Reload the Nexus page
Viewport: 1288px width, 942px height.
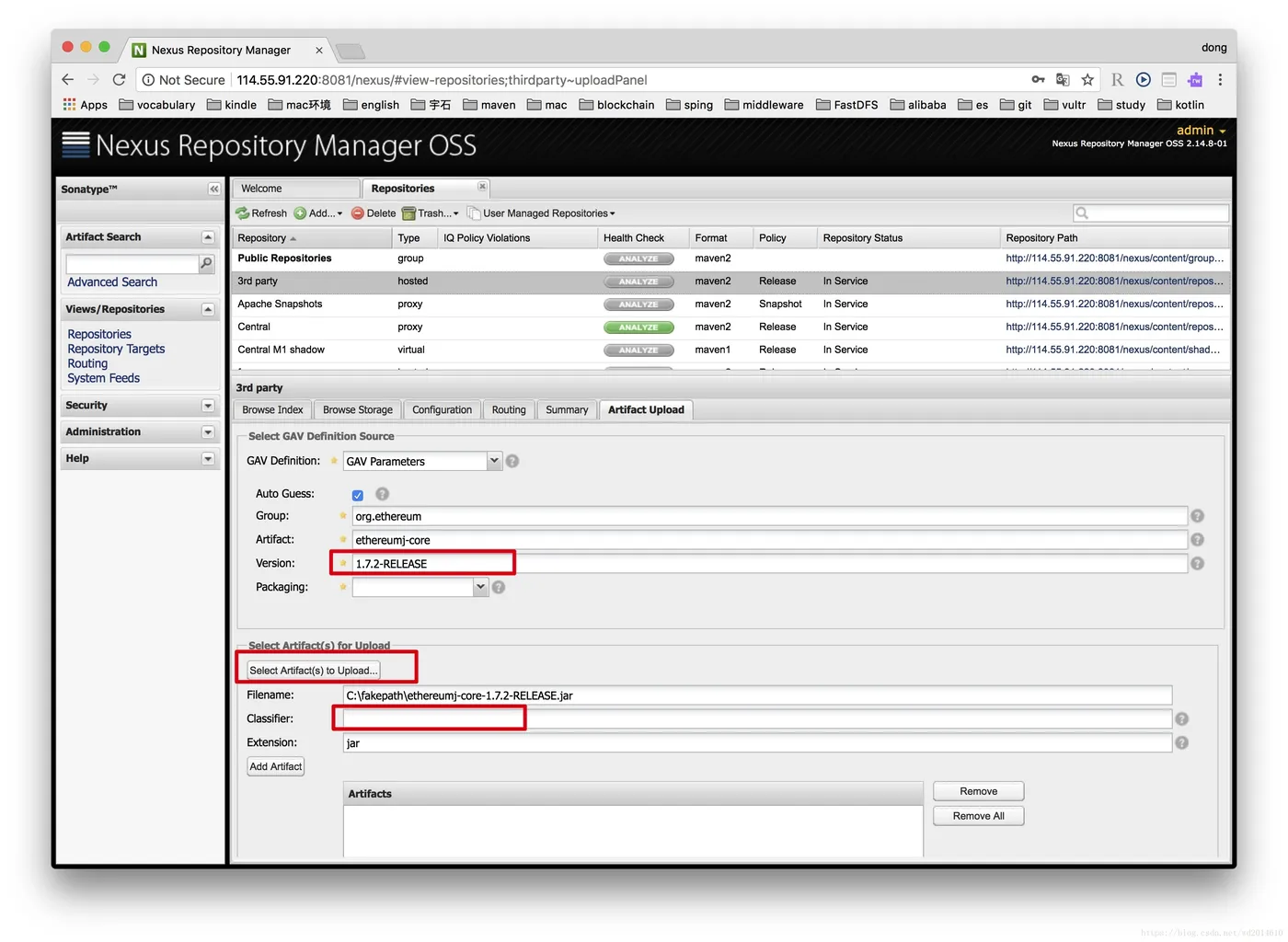[119, 80]
